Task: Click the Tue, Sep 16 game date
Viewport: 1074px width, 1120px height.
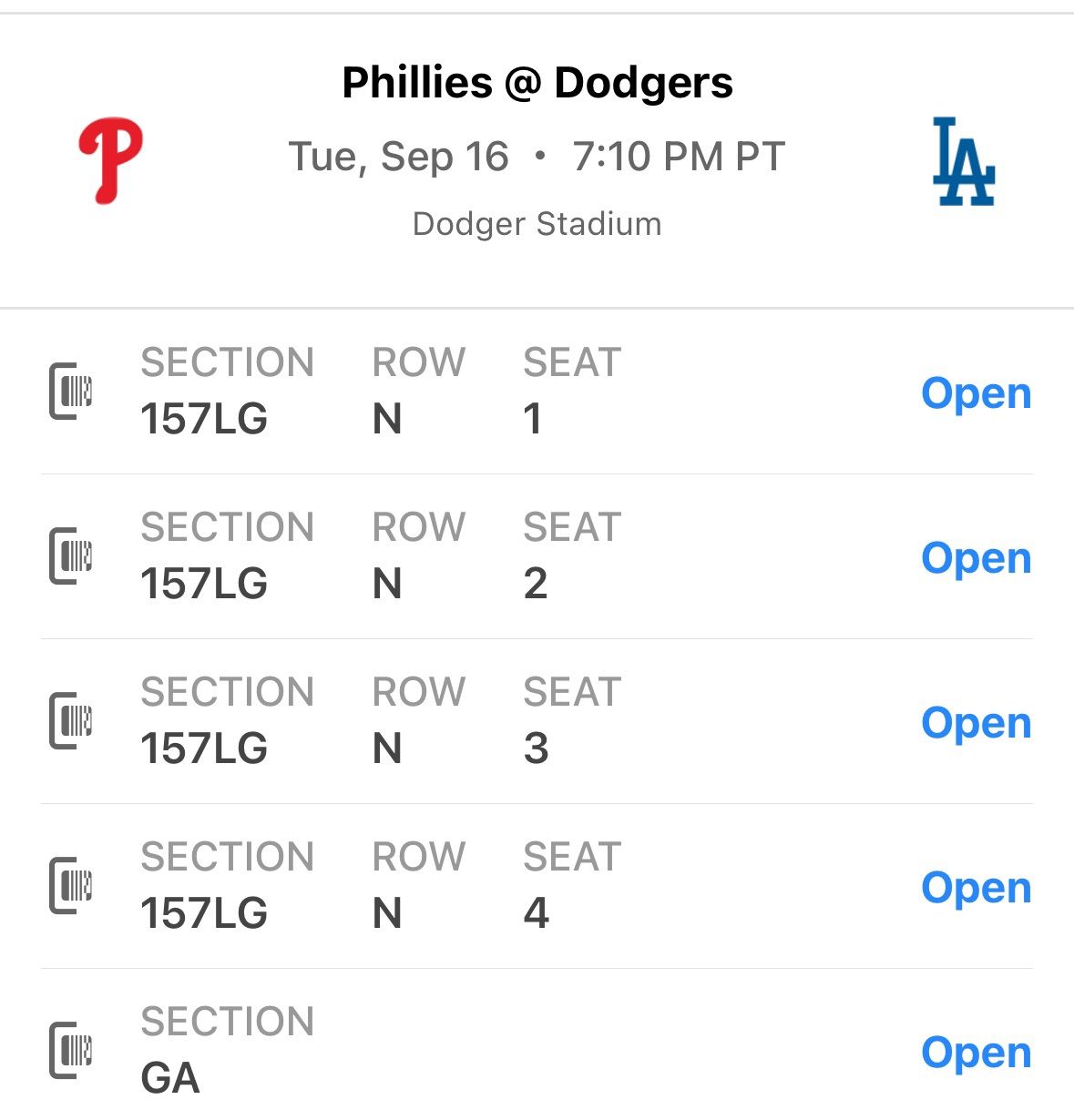Action: tap(398, 157)
